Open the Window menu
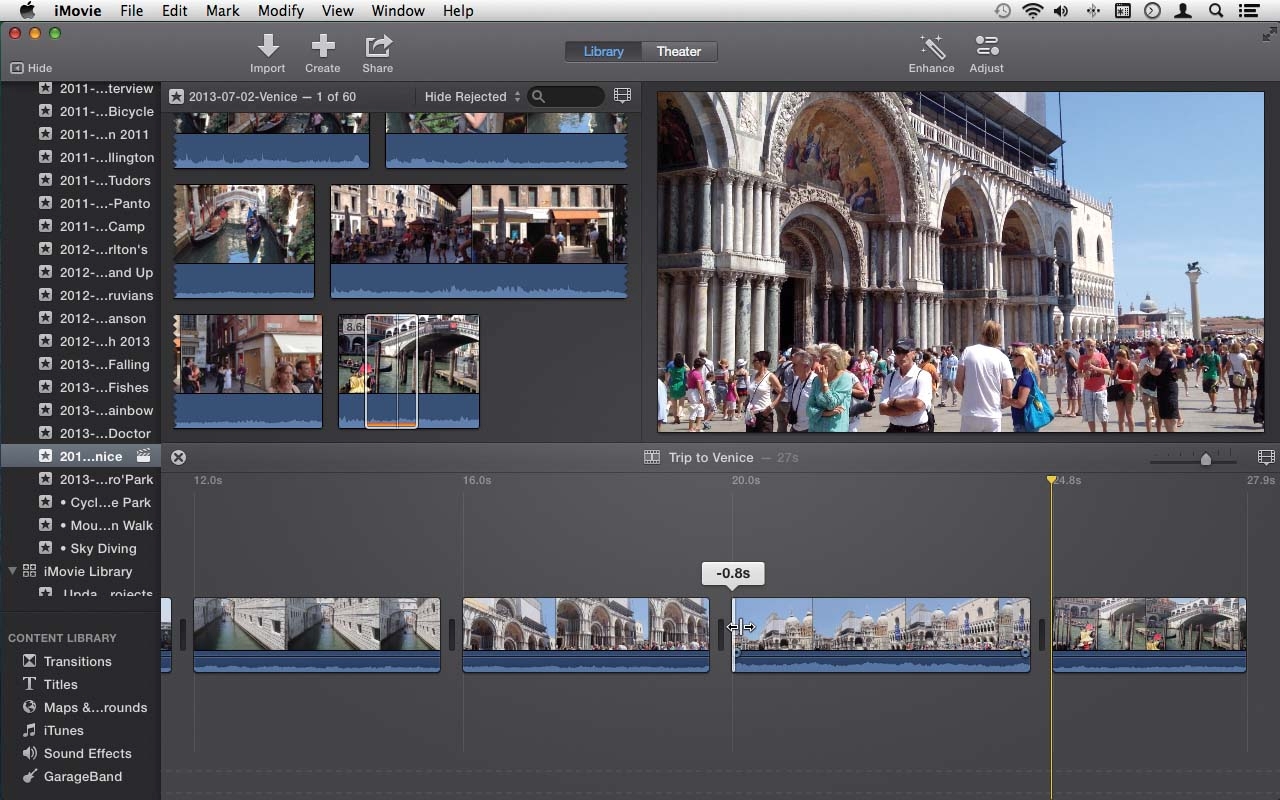This screenshot has width=1280, height=800. click(x=398, y=11)
